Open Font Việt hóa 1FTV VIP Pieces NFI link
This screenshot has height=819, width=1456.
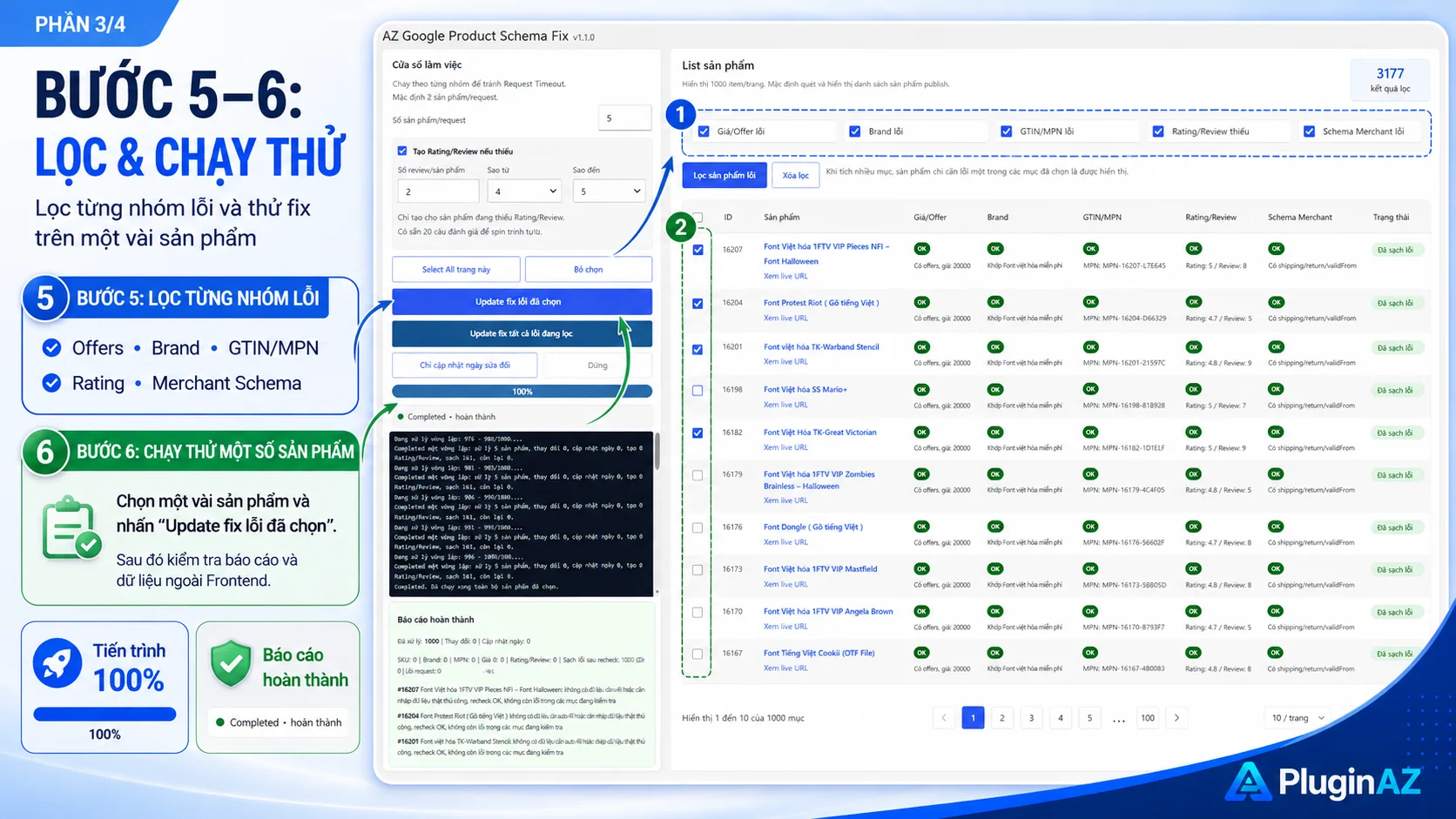point(826,253)
